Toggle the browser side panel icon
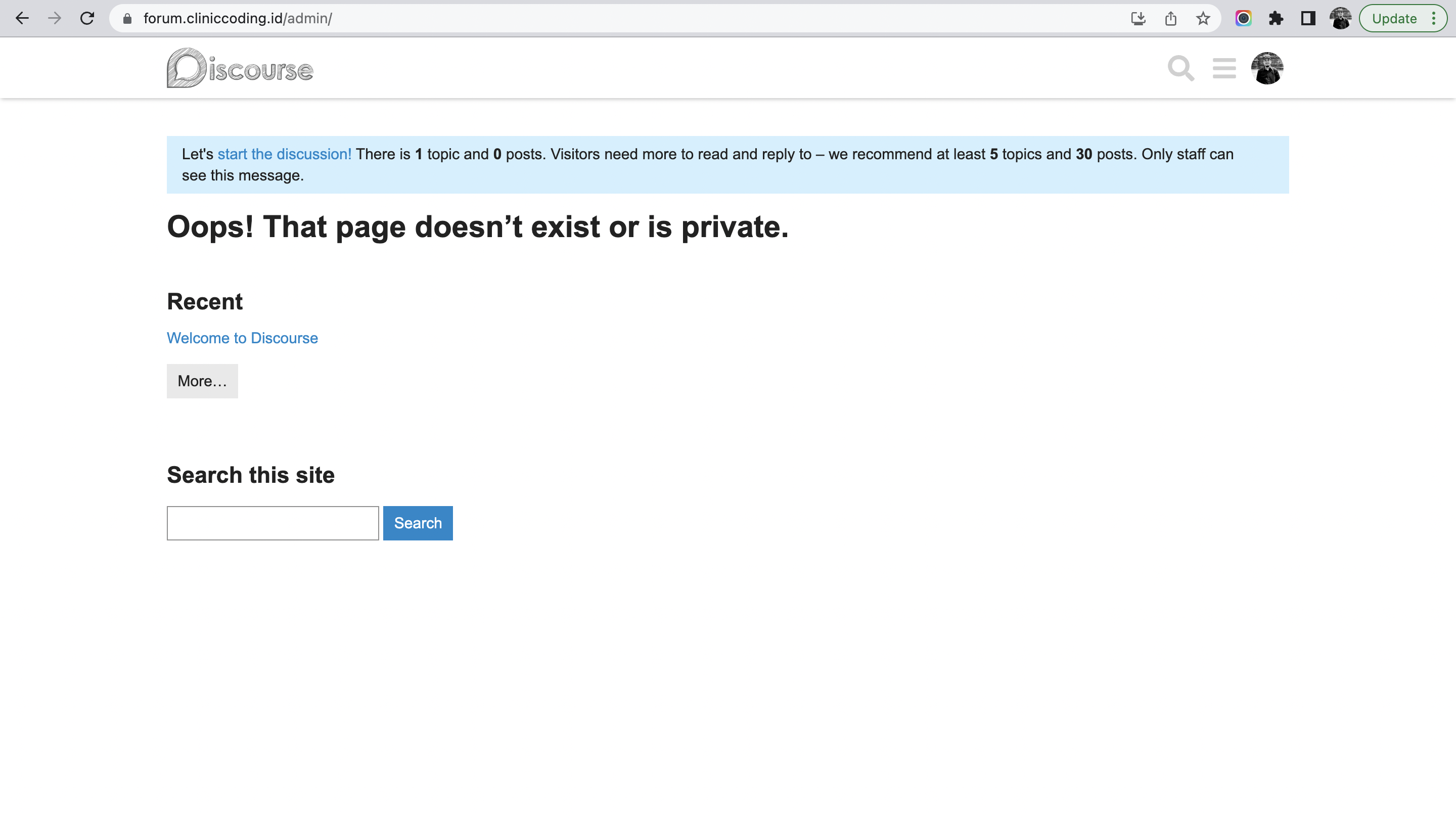Screen dimensions: 1456x818 point(1308,19)
